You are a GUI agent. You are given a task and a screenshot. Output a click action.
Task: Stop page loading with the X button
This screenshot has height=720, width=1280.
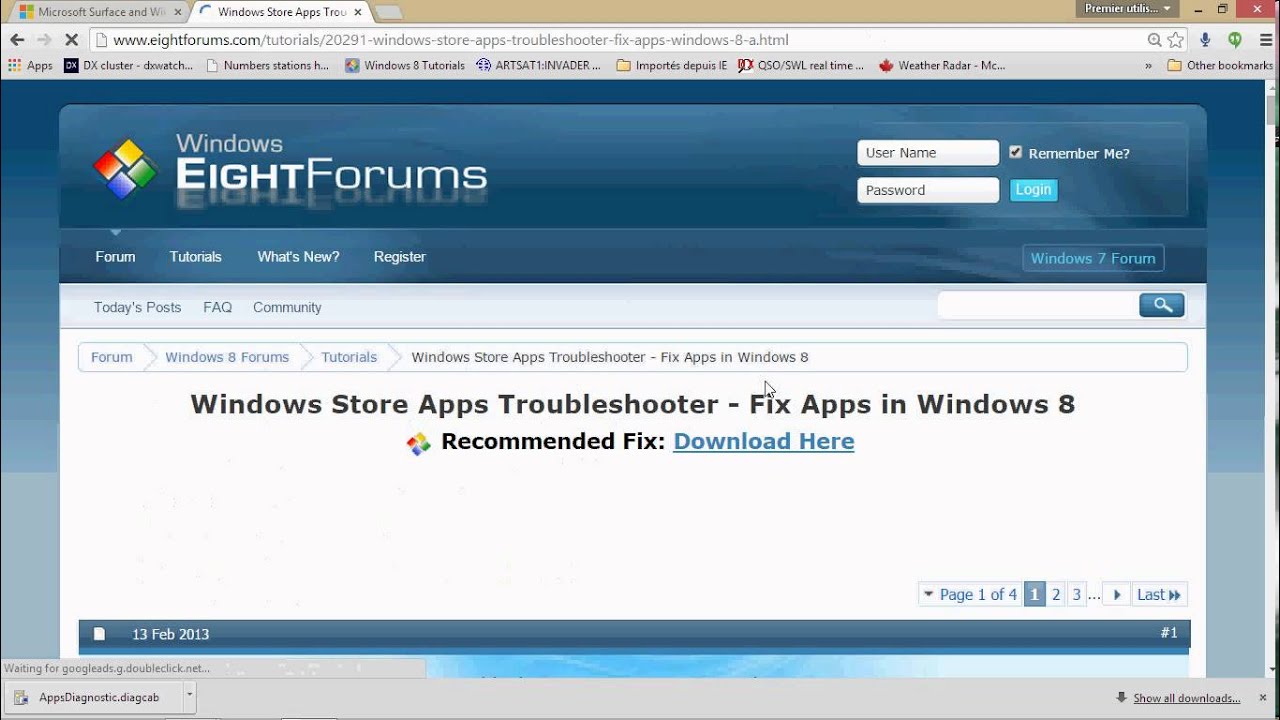coord(70,40)
